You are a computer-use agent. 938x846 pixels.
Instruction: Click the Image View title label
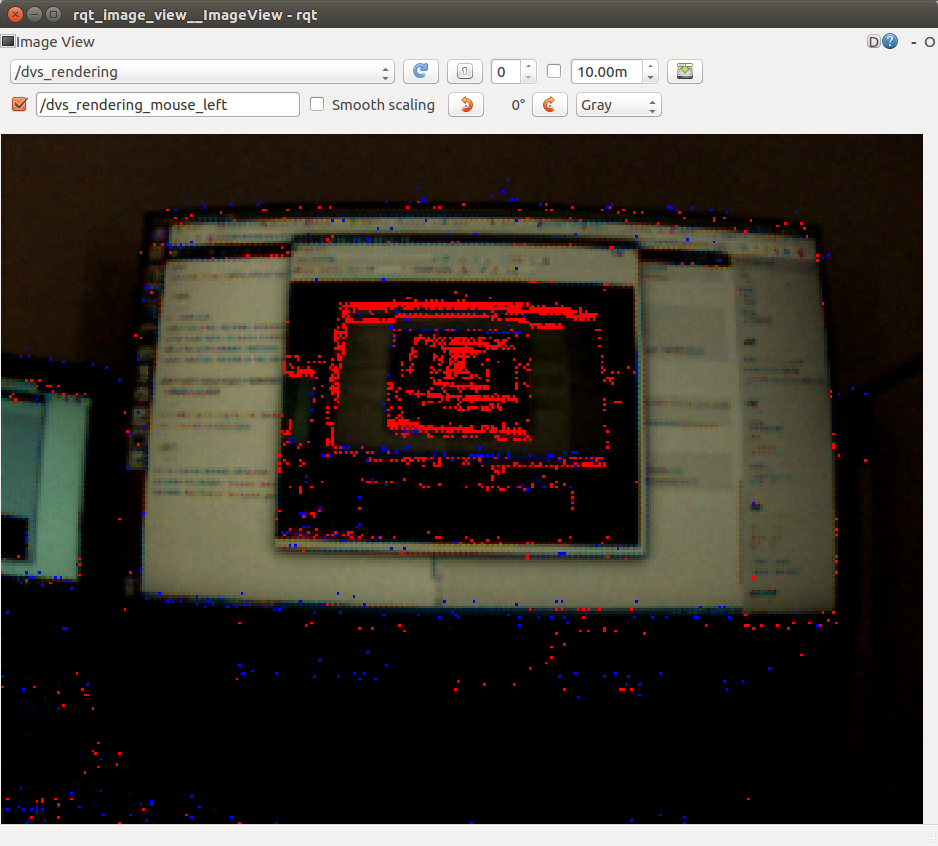click(x=55, y=42)
